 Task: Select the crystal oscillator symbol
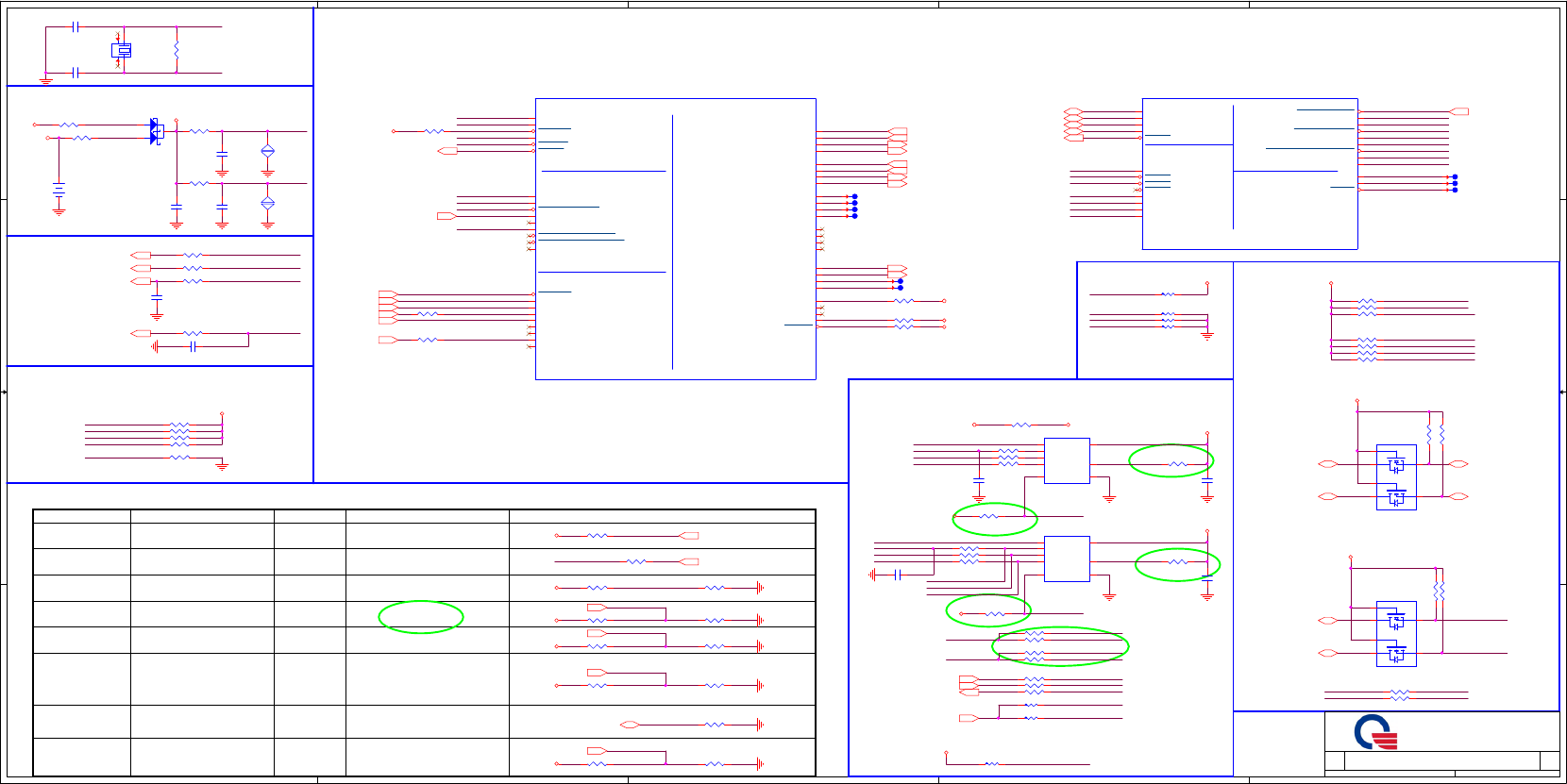coord(122,50)
